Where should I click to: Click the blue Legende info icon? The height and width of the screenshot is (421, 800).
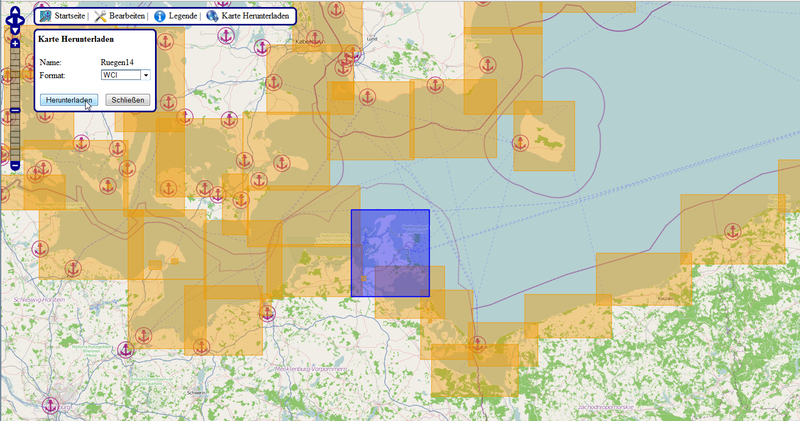pos(159,16)
